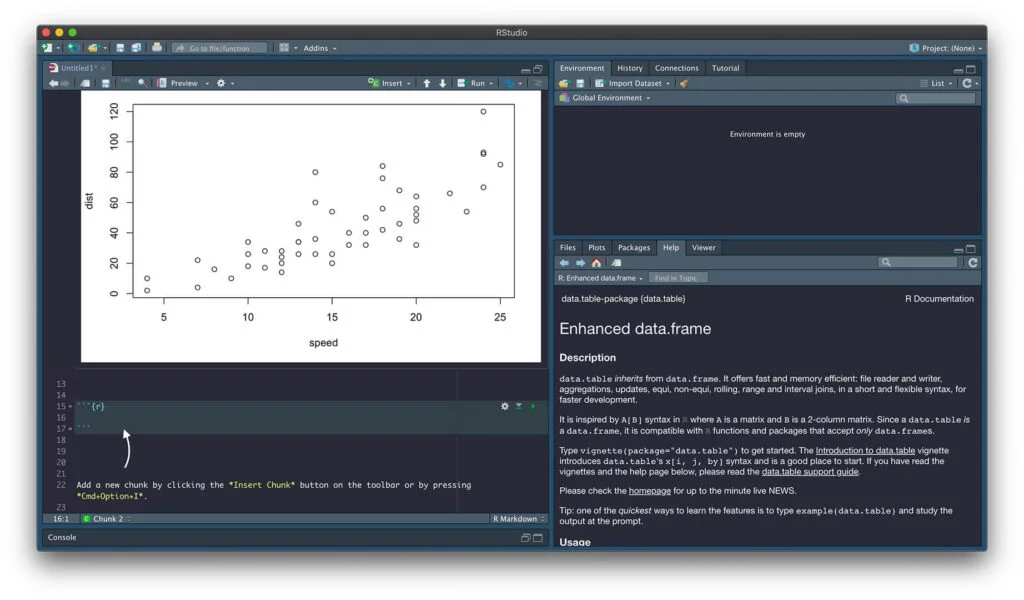Save all open documents
Viewport: 1024px width, 600px height.
(136, 48)
